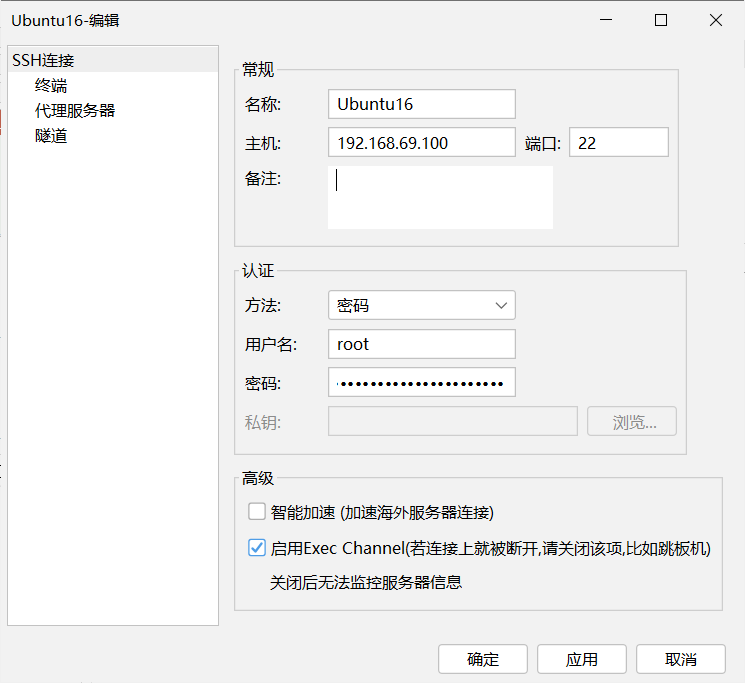Click the 智能加速 (加速海外服务器连接) label text

tap(382, 512)
